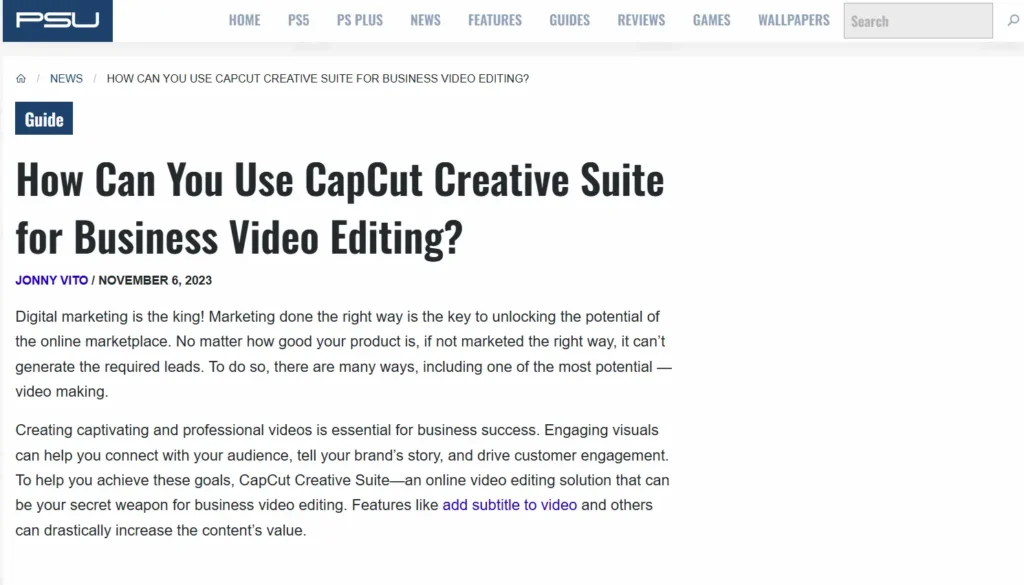Click the magnifying glass search icon

[x=1013, y=21]
